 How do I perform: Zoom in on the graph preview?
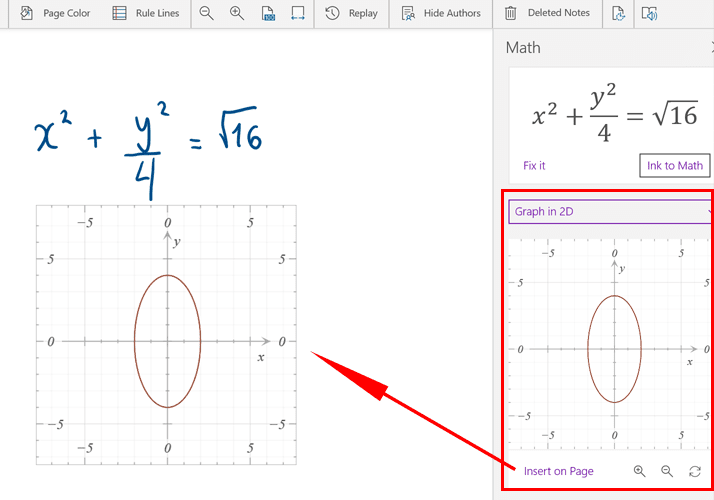640,471
